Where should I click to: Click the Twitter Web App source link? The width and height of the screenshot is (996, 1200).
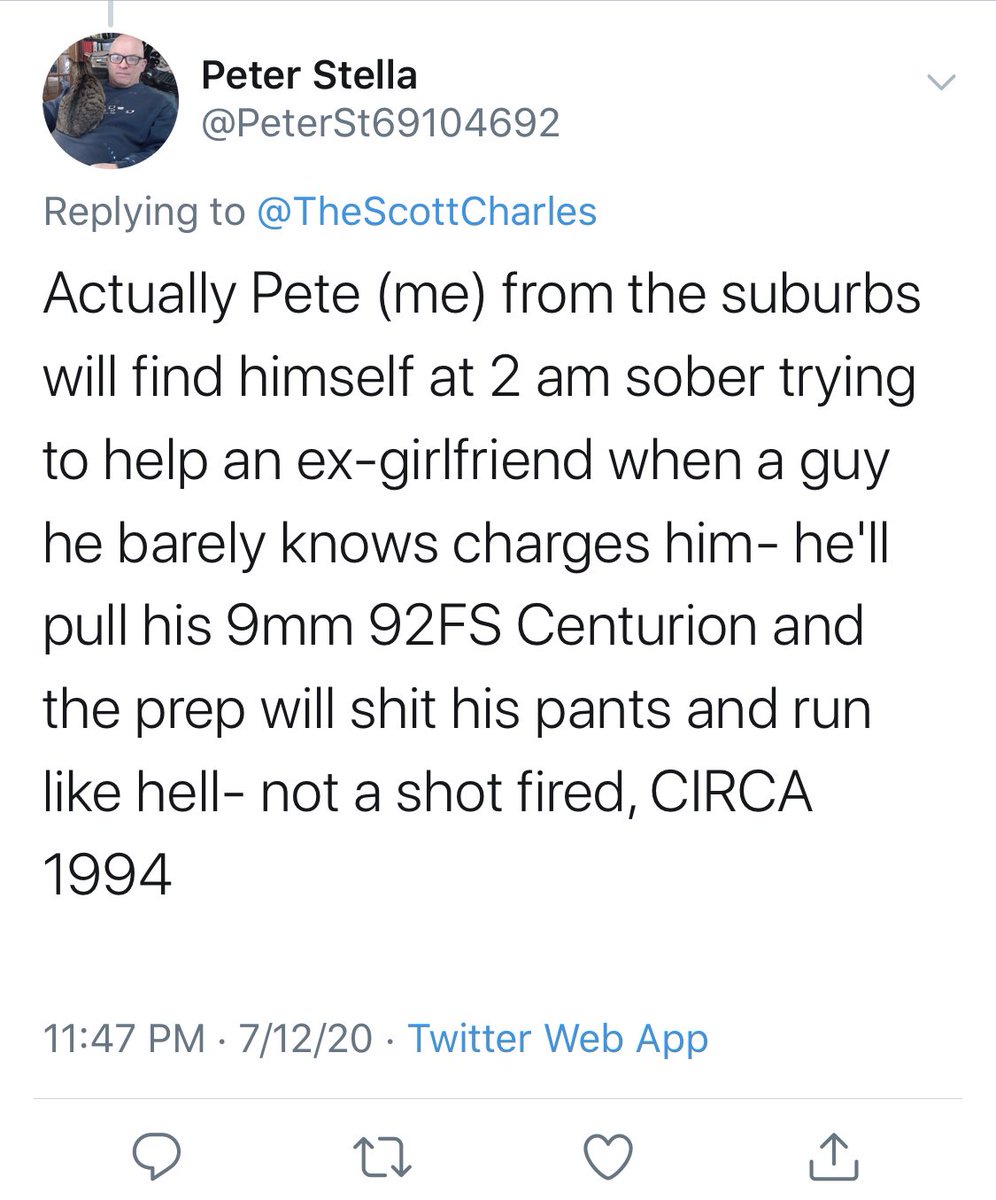[x=558, y=1039]
